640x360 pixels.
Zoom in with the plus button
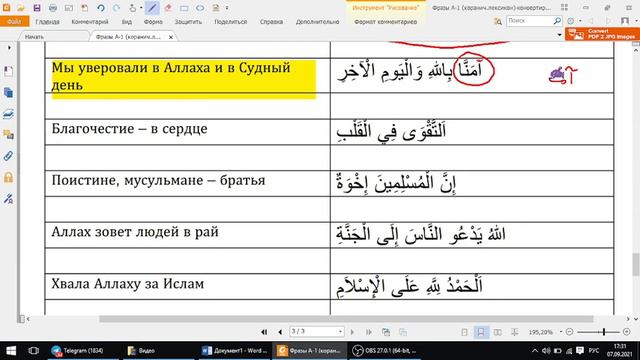click(x=627, y=332)
